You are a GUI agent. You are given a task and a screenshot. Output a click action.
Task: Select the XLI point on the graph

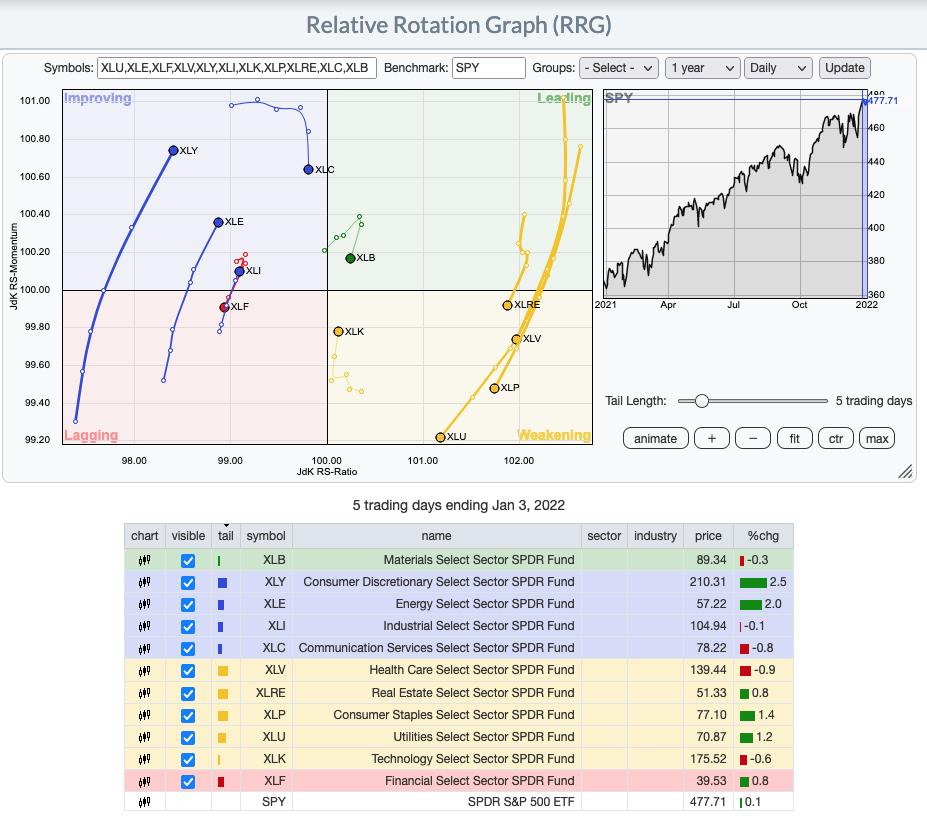[x=239, y=271]
